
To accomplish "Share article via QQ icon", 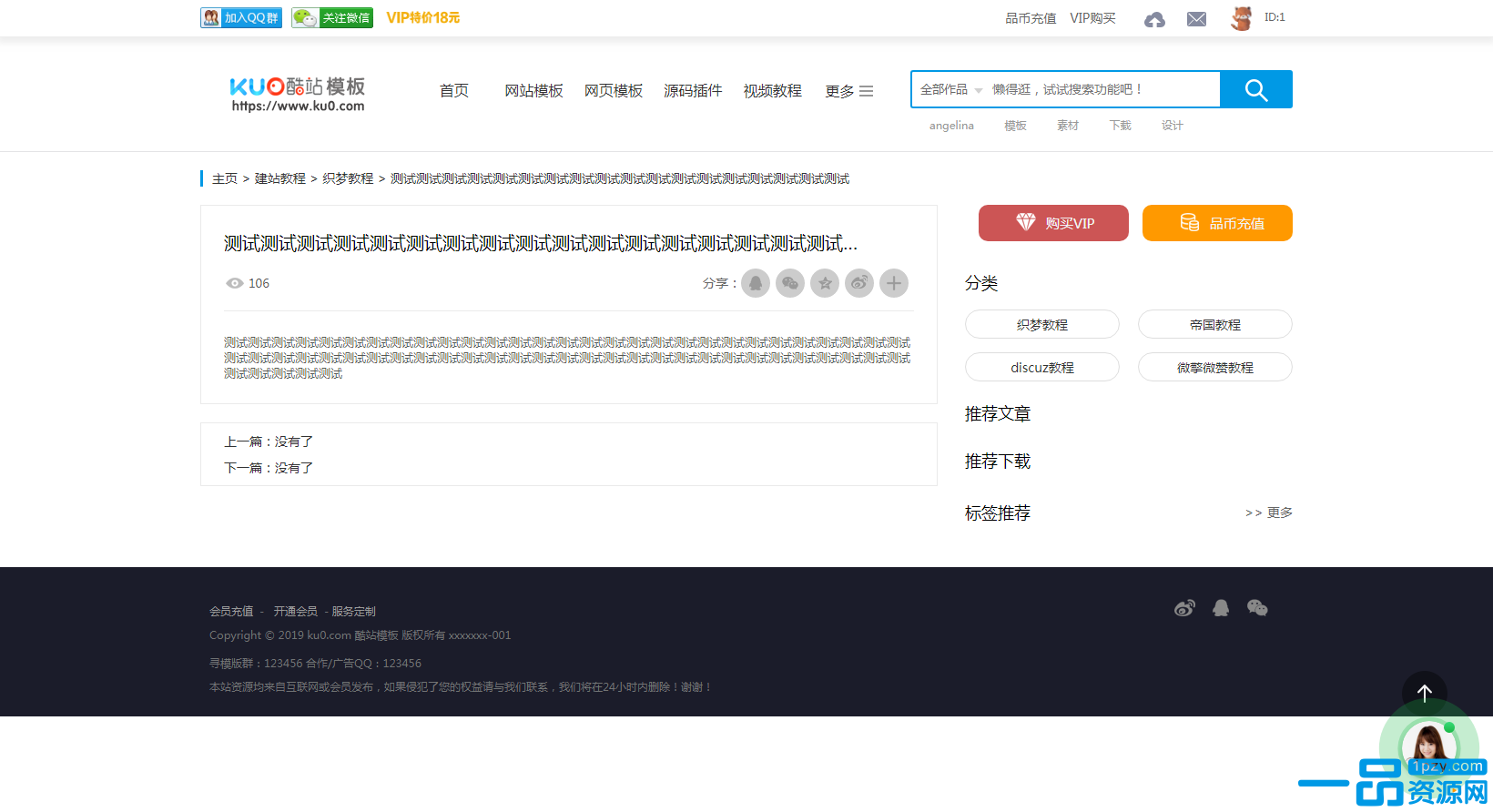I will pyautogui.click(x=756, y=283).
